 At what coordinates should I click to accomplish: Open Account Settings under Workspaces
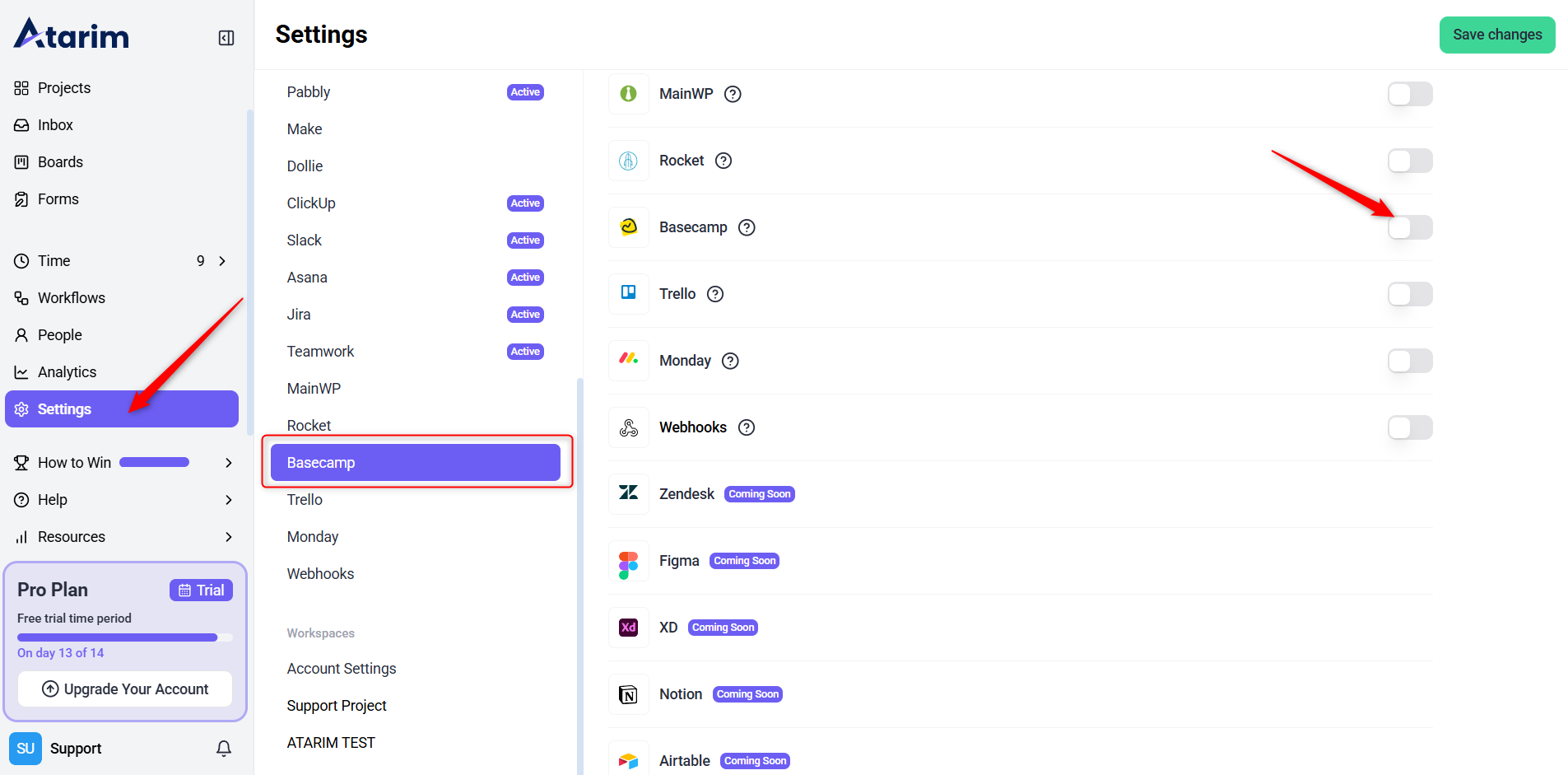(x=342, y=669)
